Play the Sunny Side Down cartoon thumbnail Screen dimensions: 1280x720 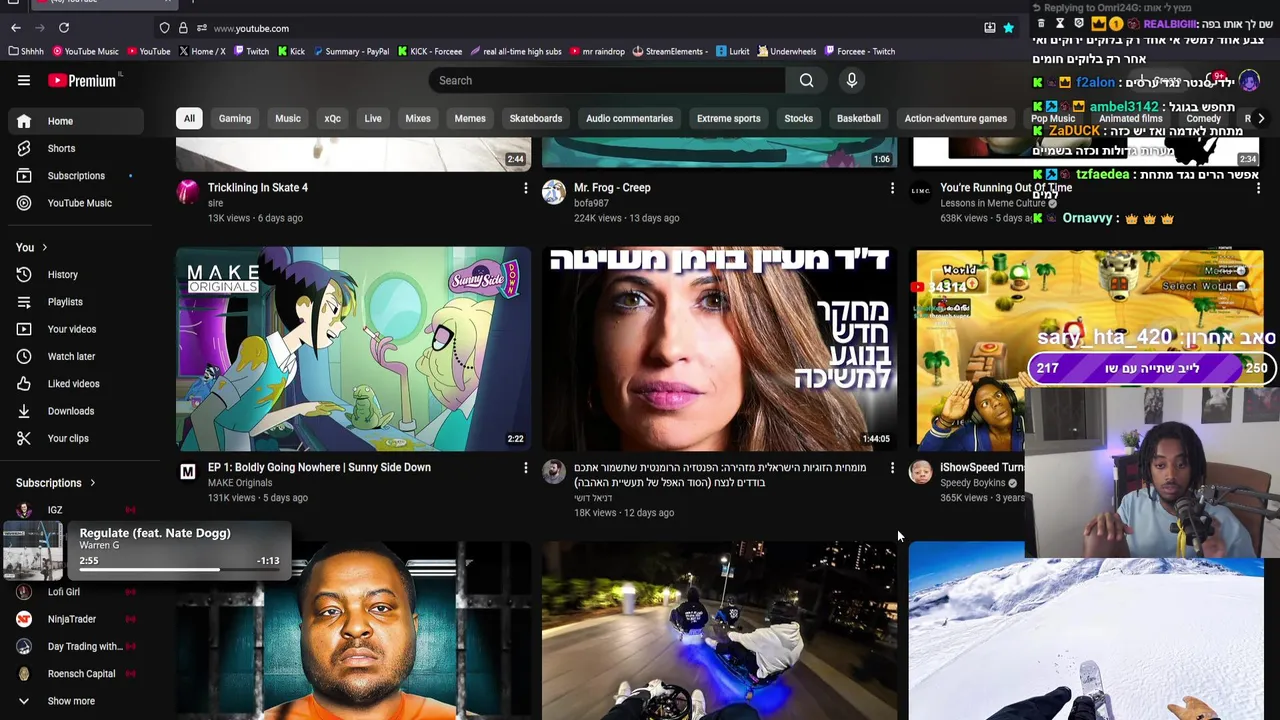click(354, 349)
